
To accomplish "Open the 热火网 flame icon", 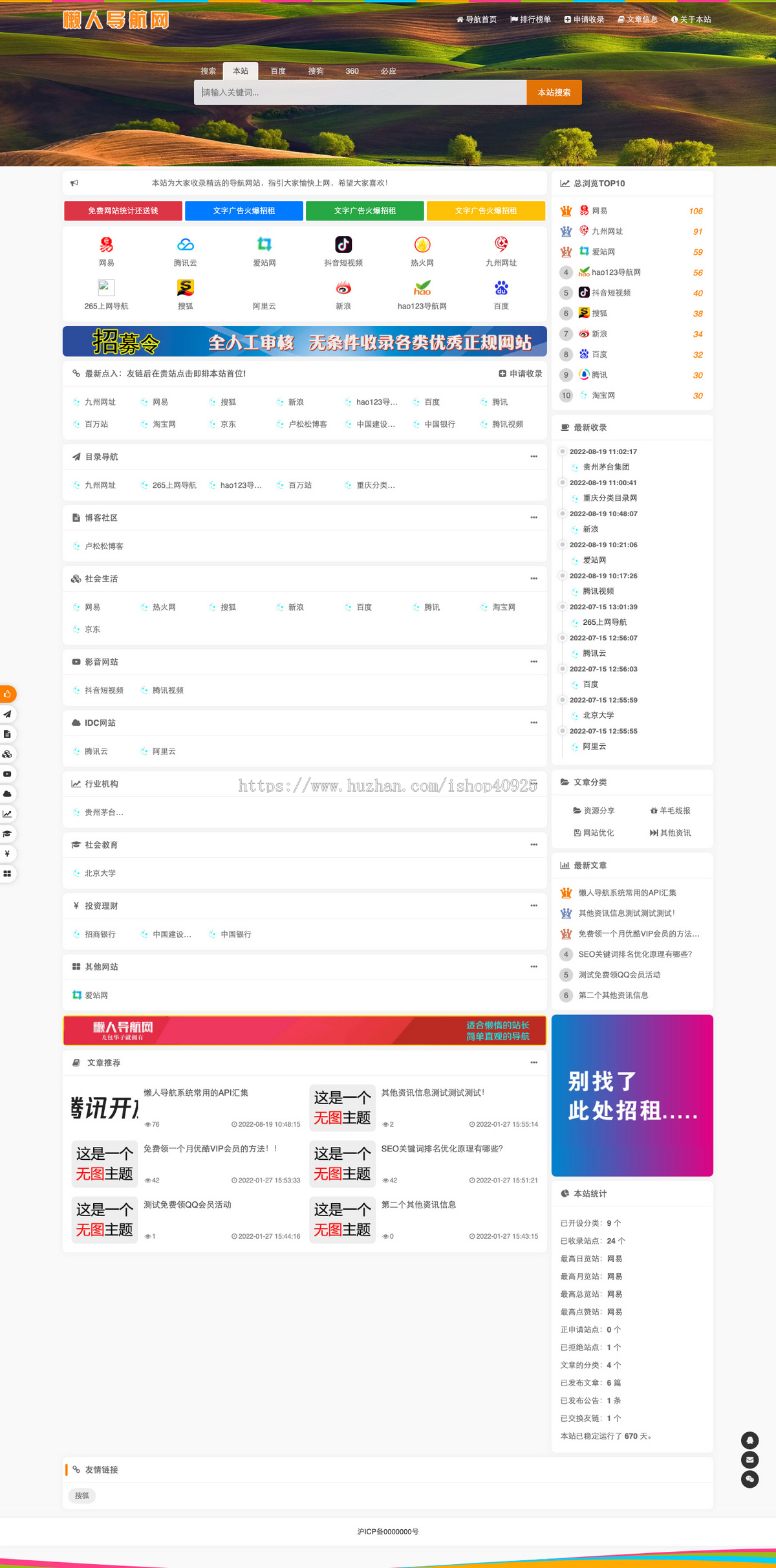I will [x=422, y=245].
